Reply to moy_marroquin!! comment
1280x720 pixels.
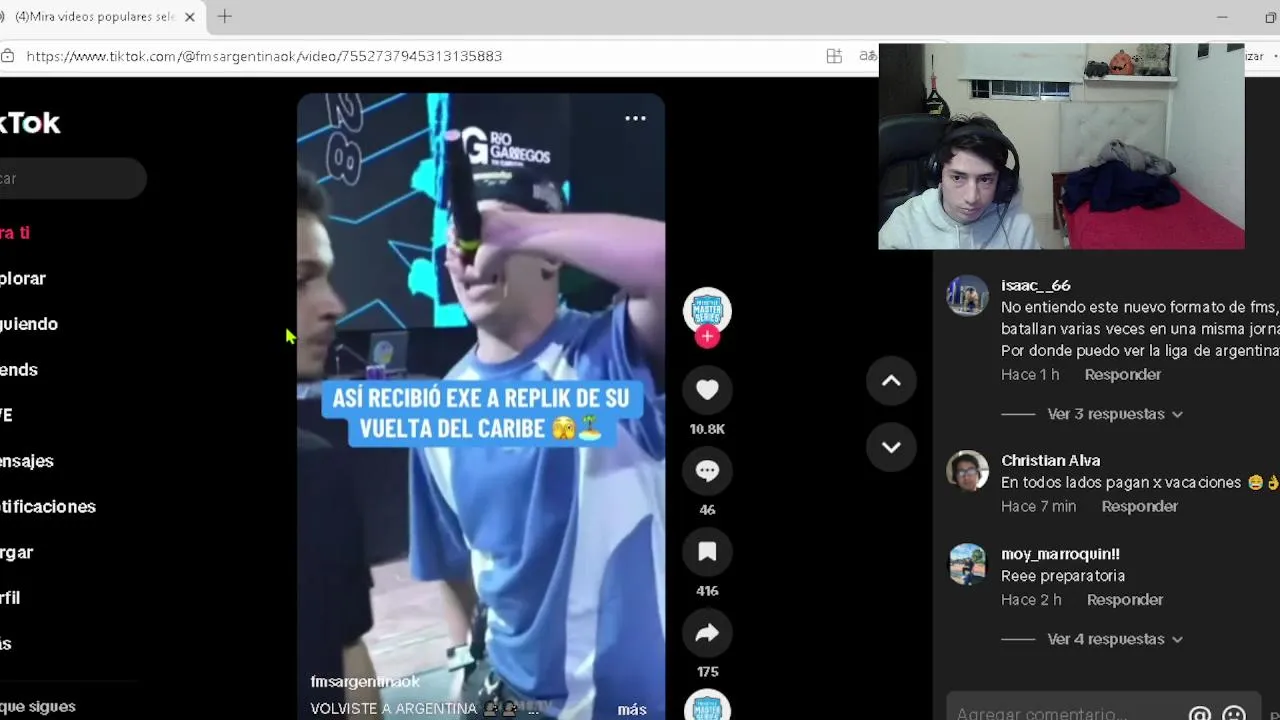pos(1125,600)
